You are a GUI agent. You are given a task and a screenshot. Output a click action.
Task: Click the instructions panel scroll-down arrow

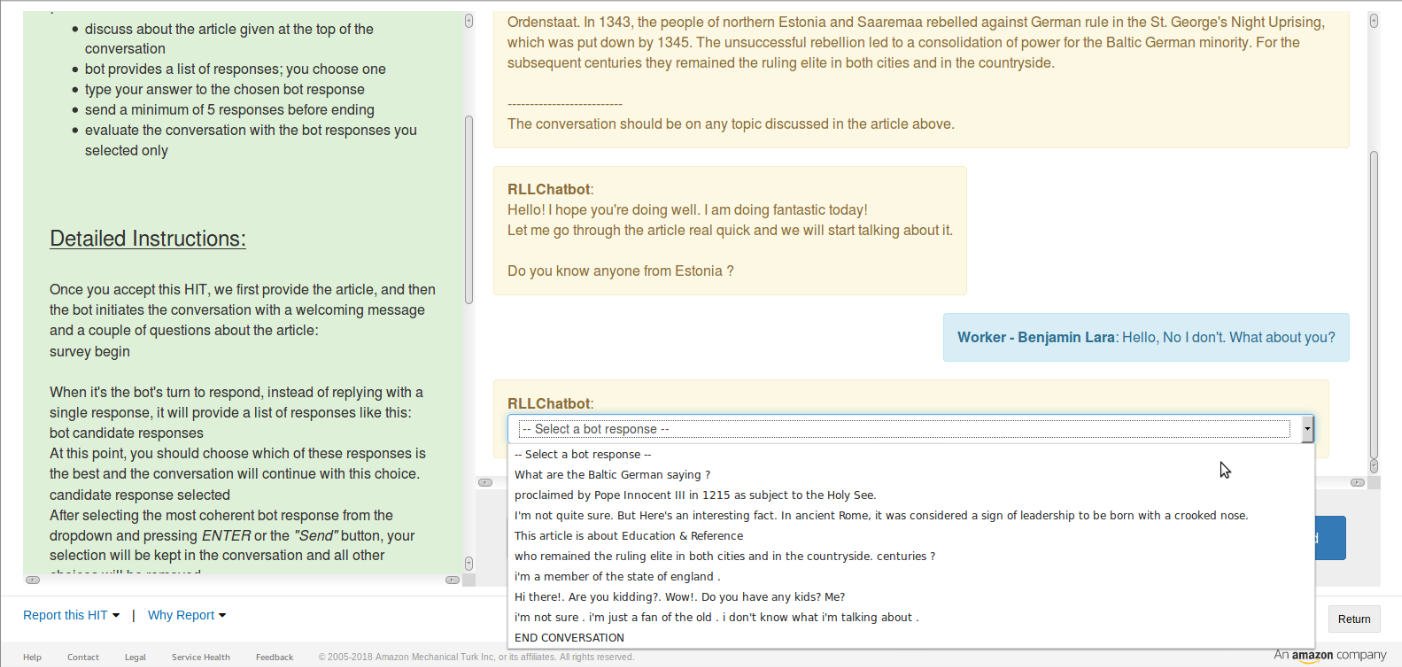[469, 562]
